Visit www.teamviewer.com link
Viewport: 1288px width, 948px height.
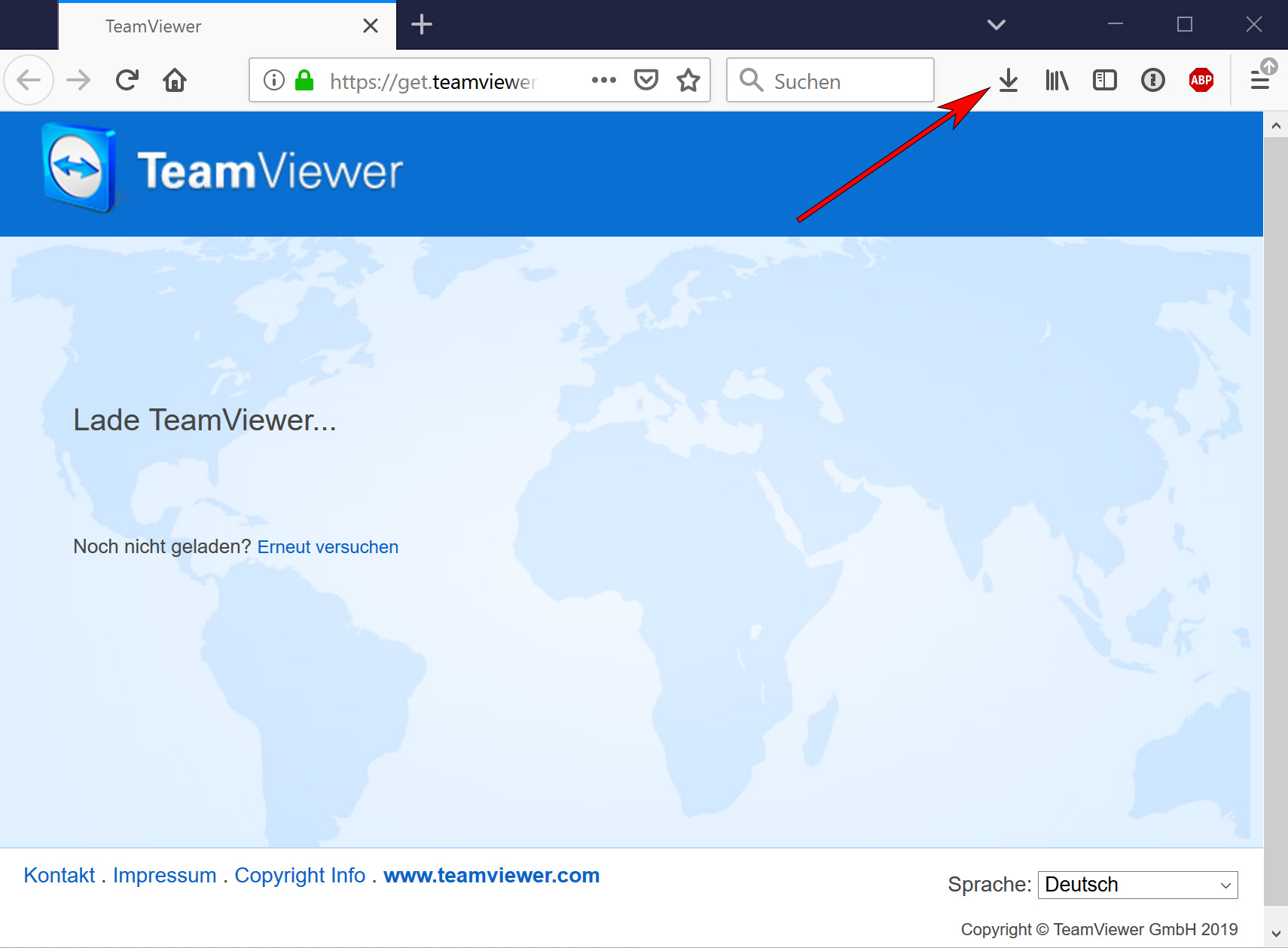click(491, 876)
